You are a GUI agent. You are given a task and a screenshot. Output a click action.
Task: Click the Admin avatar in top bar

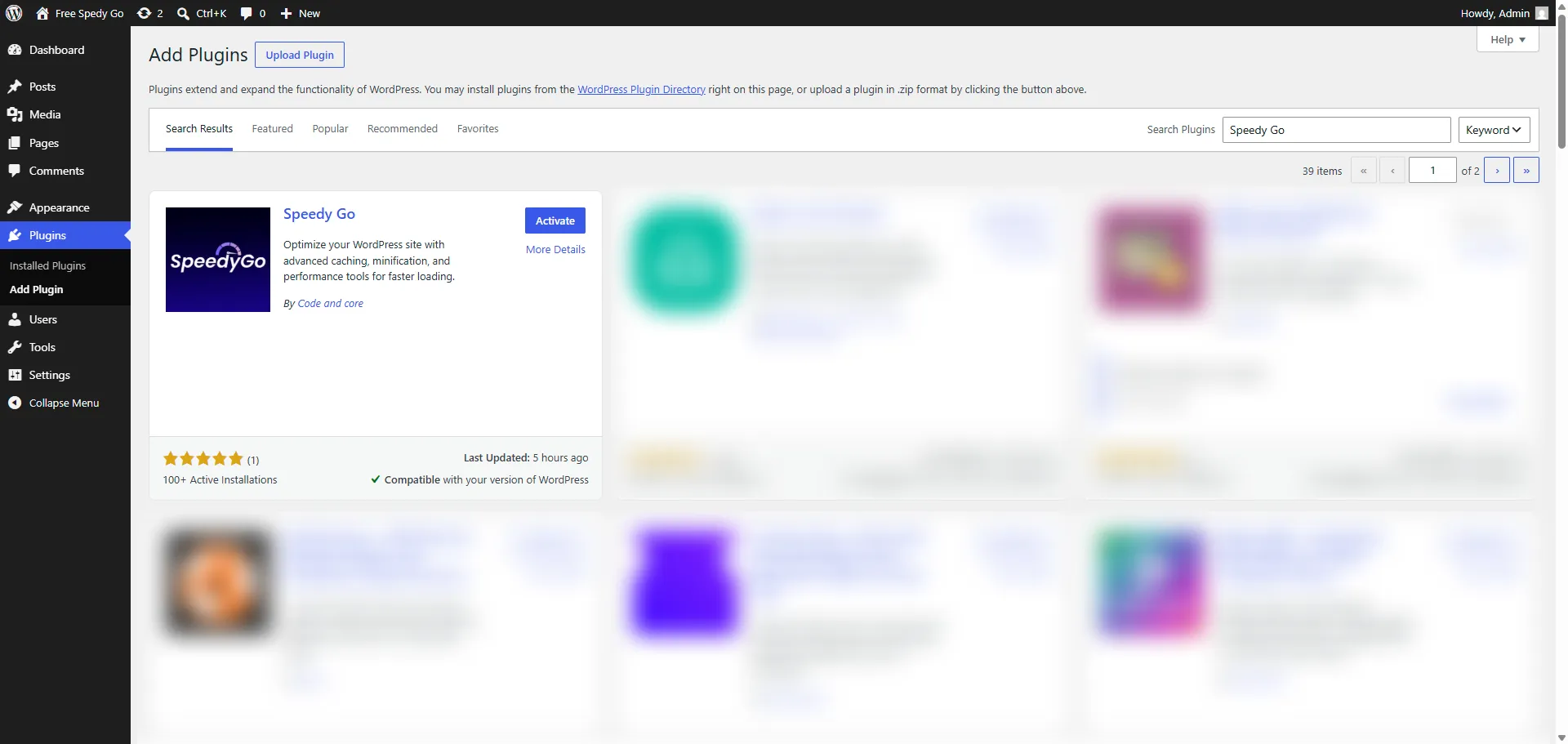pos(1542,13)
